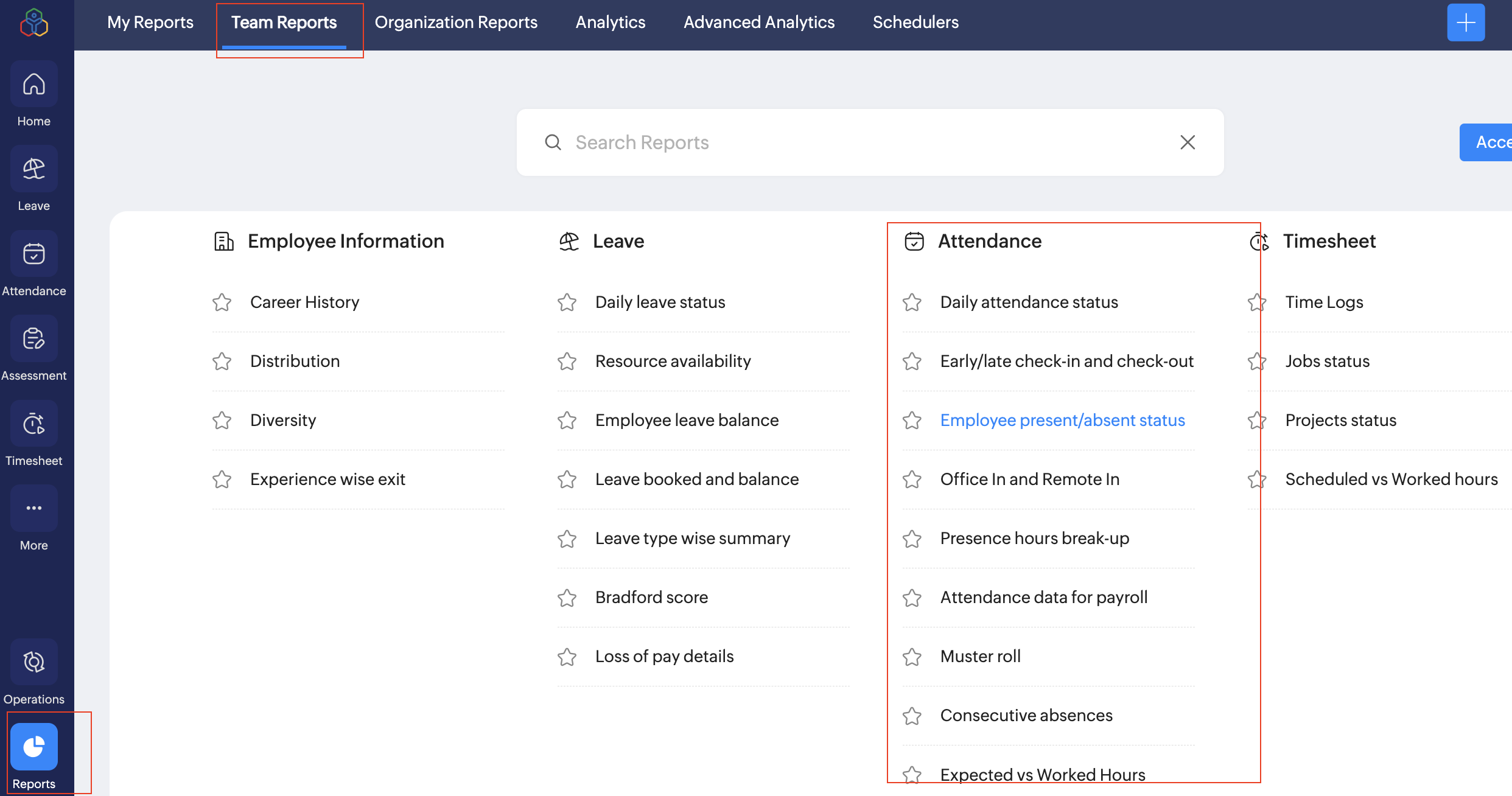Open Timesheet module from sidebar
1512x796 pixels.
click(x=33, y=424)
